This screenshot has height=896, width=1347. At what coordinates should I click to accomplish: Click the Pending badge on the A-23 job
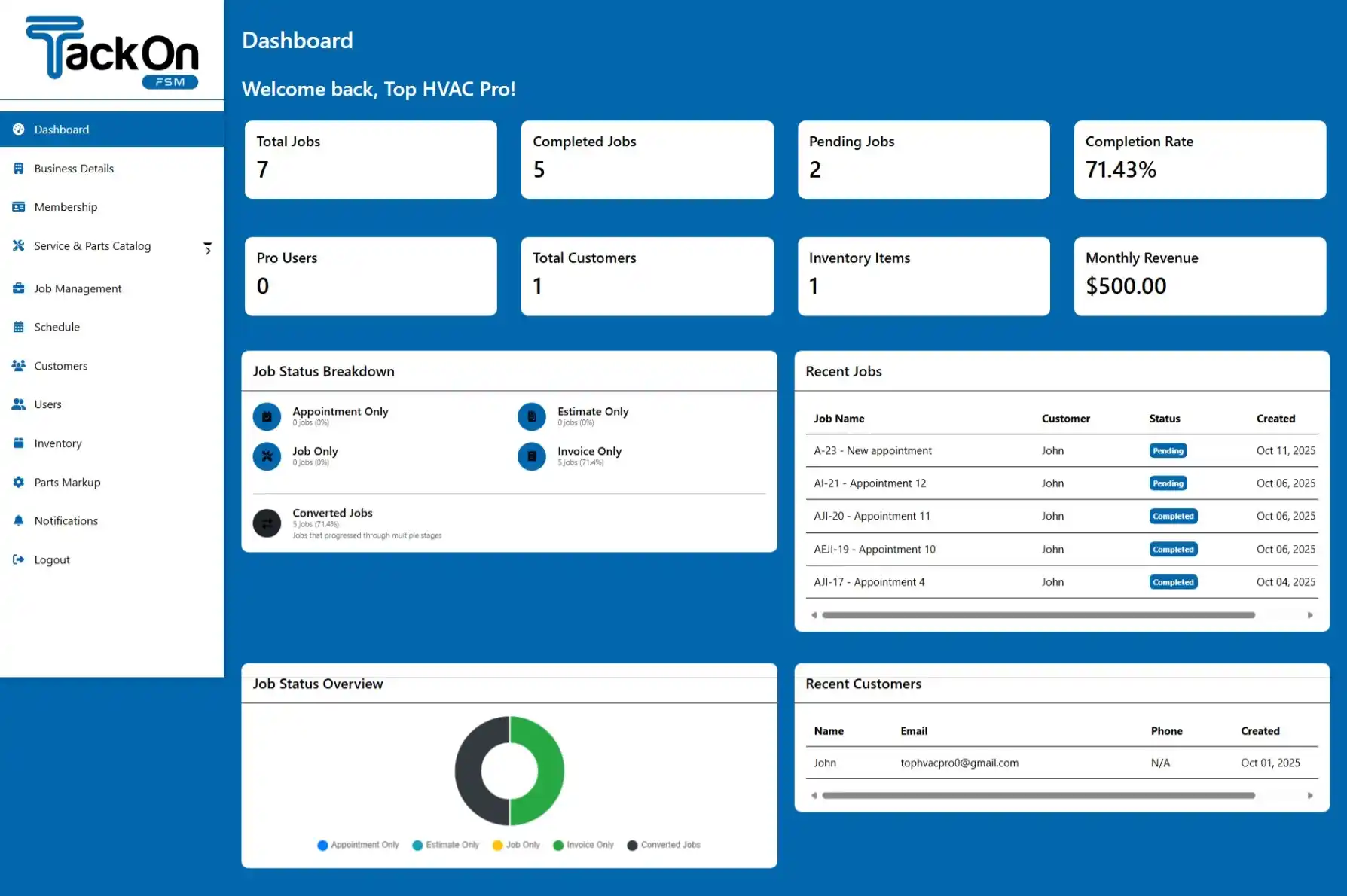pos(1168,450)
